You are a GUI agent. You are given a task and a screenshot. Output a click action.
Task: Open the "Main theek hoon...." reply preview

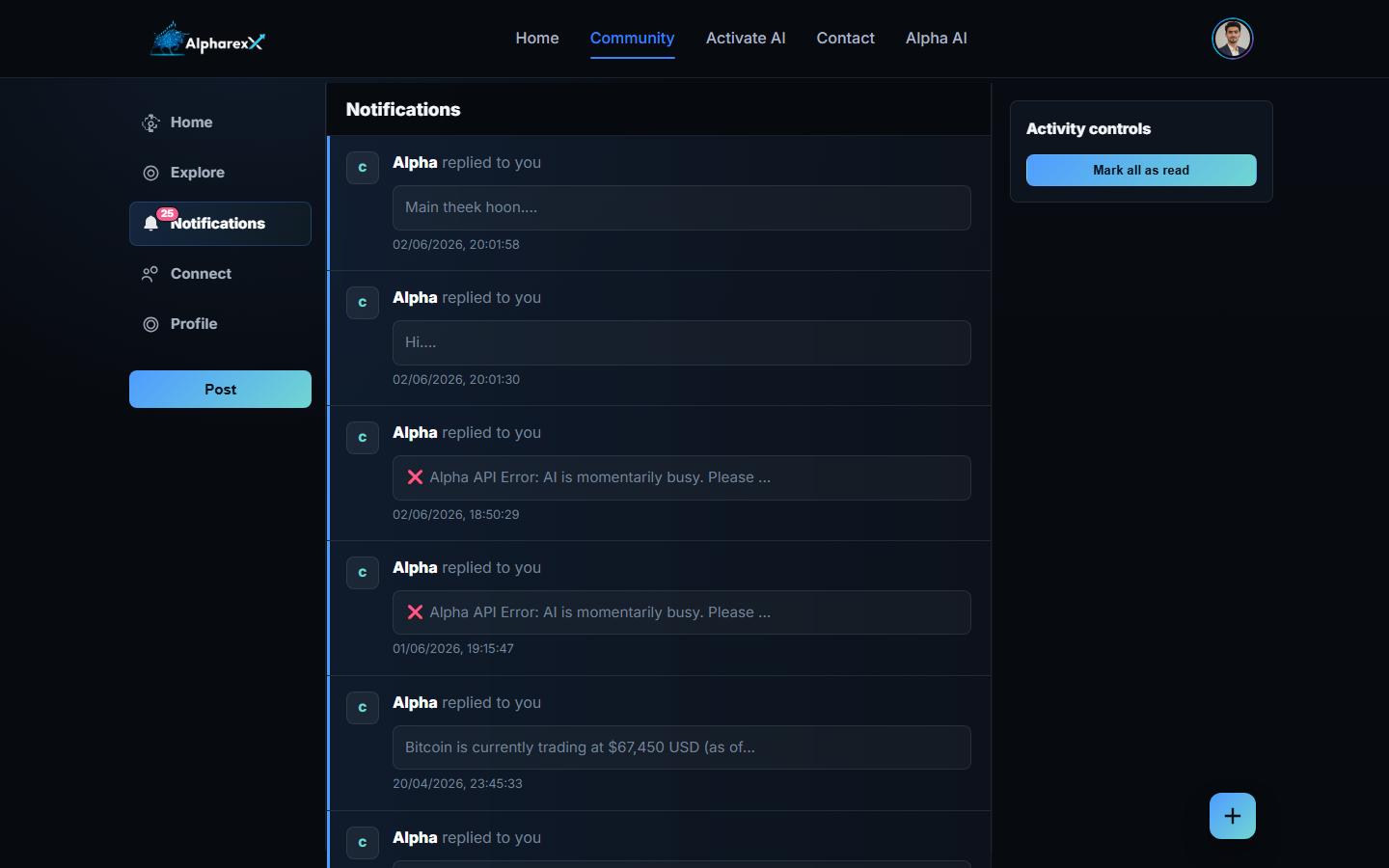[x=682, y=207]
